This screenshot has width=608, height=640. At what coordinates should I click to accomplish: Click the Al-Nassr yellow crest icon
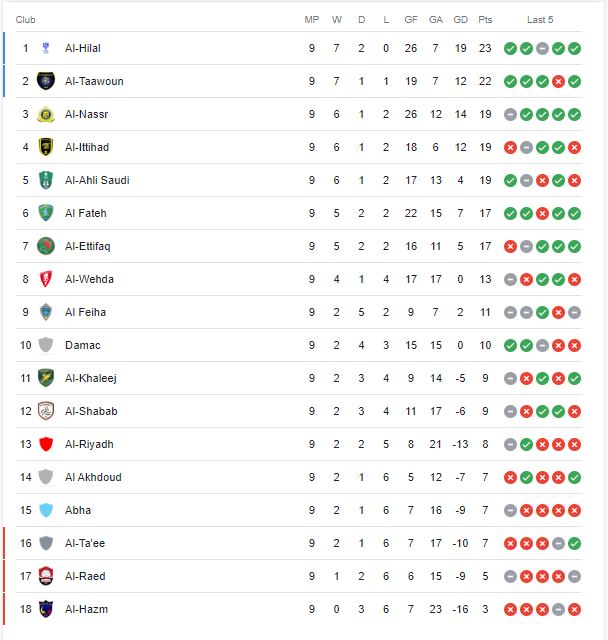[x=45, y=114]
